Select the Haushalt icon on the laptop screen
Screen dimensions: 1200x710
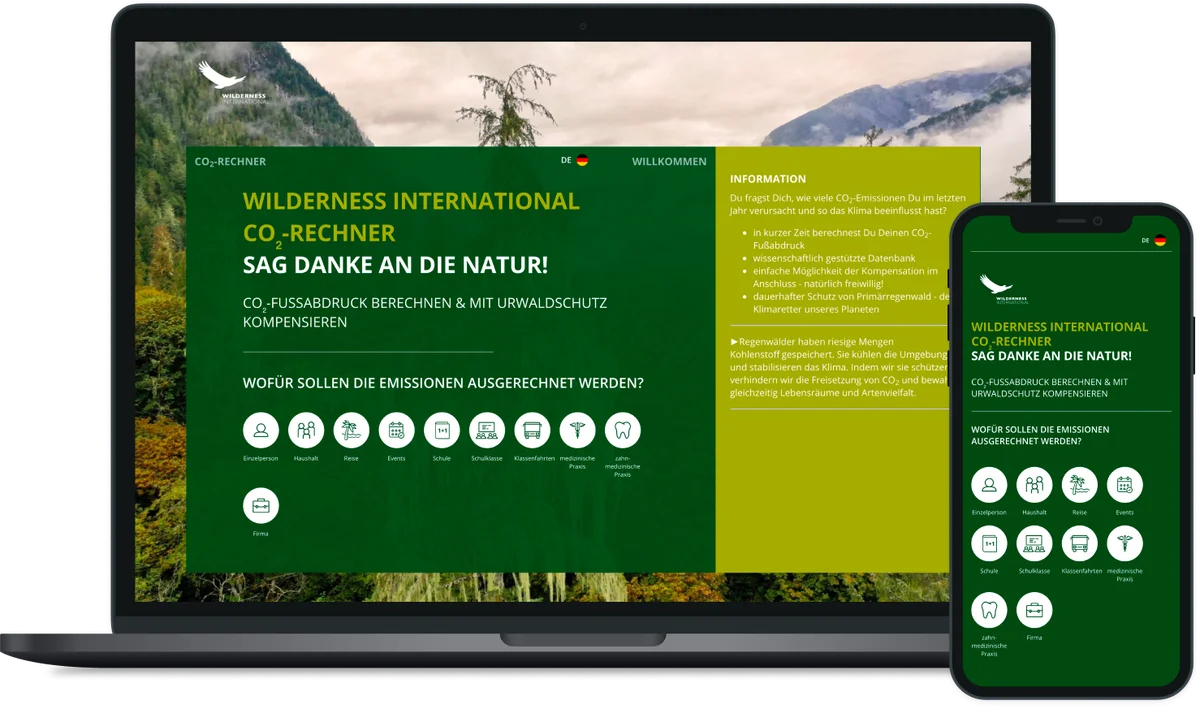(x=306, y=430)
